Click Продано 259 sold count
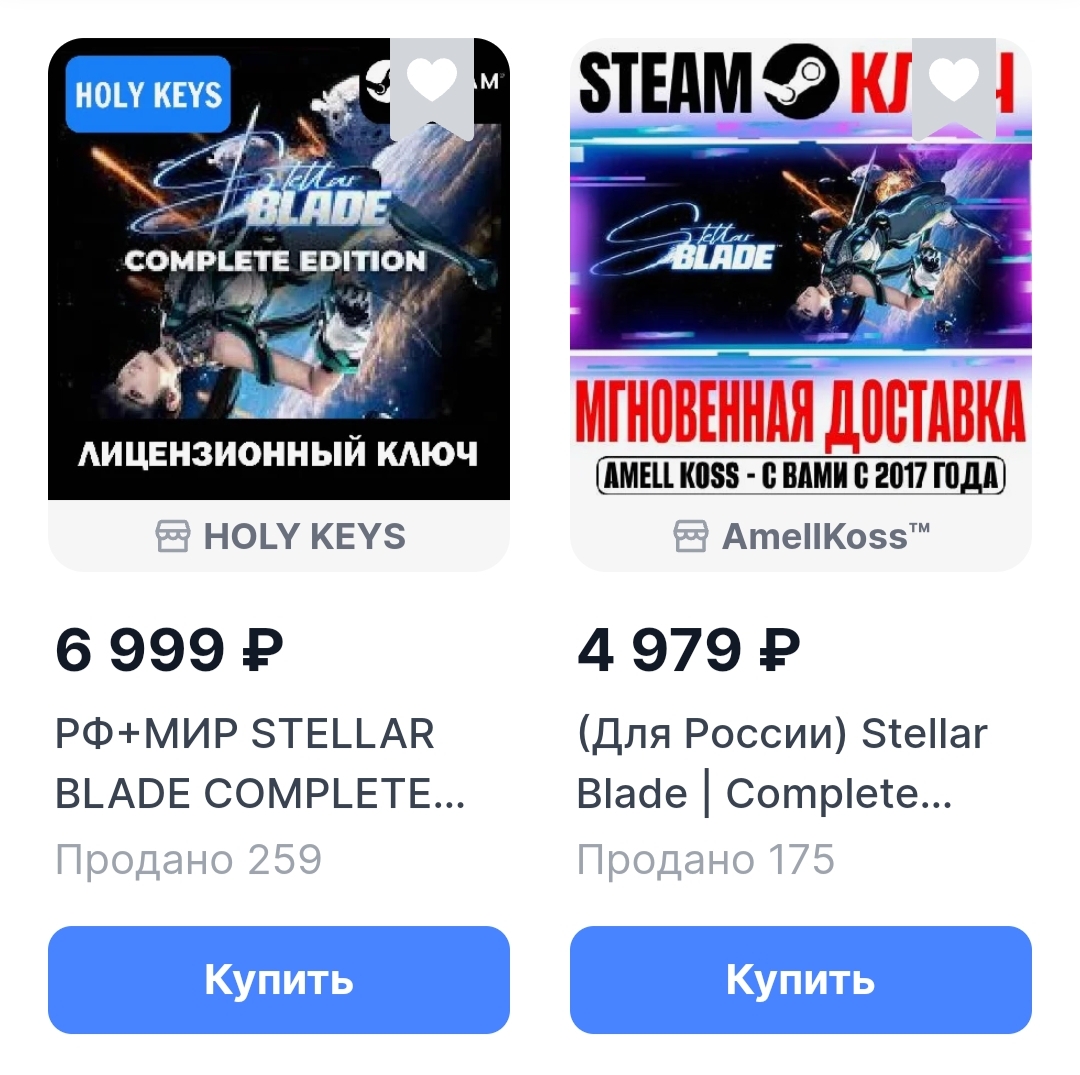The width and height of the screenshot is (1080, 1075). click(x=189, y=859)
